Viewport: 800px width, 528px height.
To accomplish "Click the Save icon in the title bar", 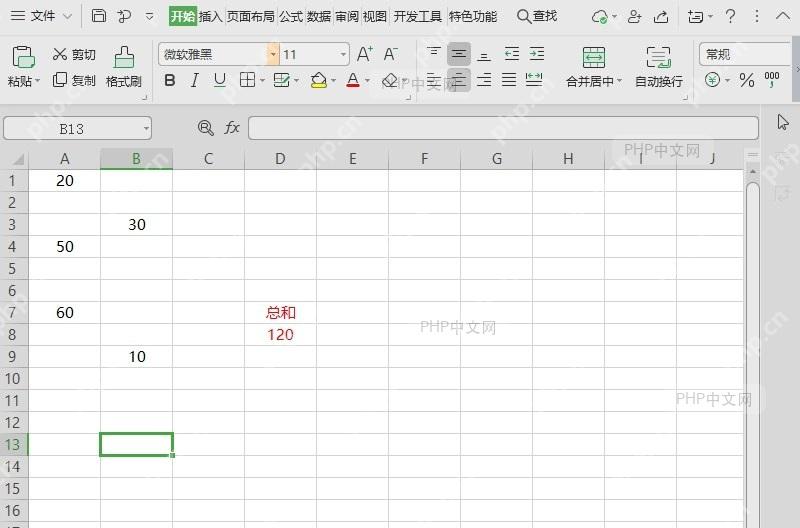I will 98,16.
